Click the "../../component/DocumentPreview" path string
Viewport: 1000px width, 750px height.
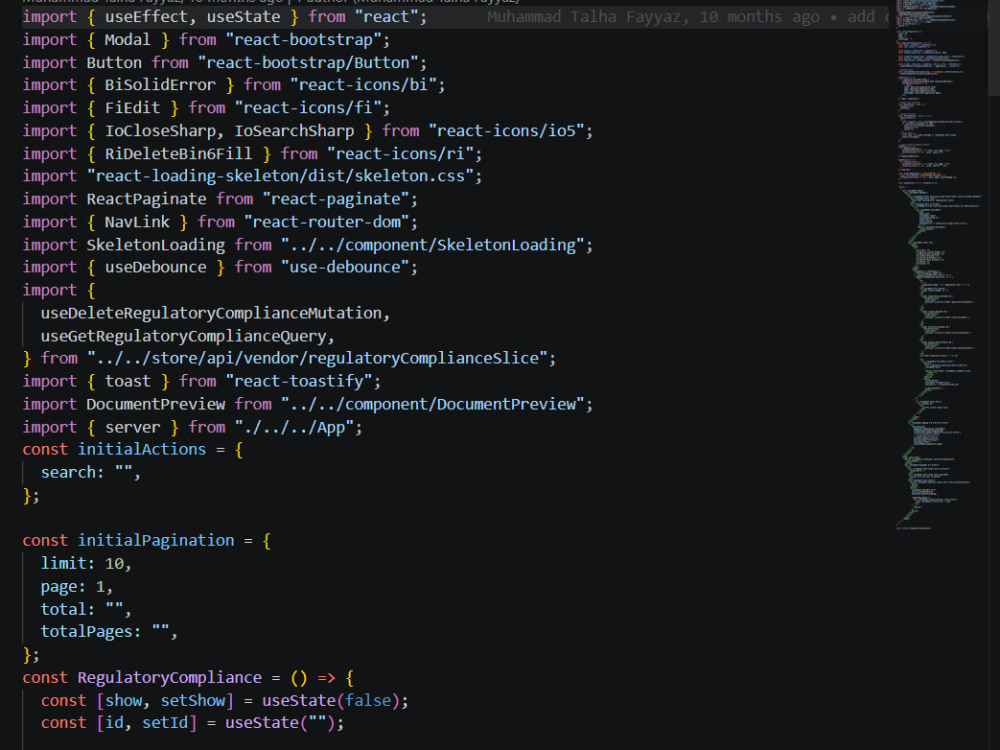[x=432, y=404]
